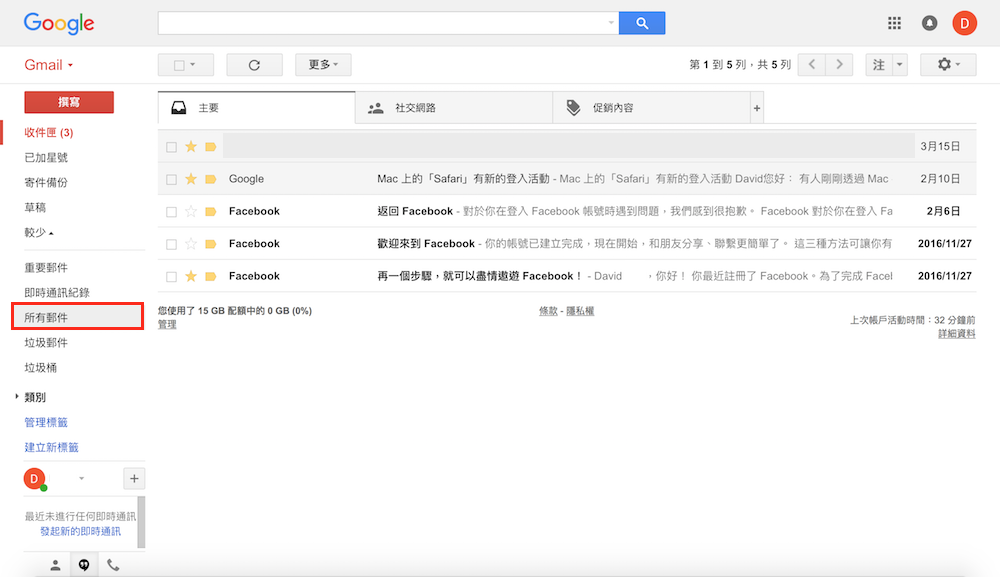Viewport: 1000px width, 577px height.
Task: Open the 詳細資料 link
Action: (x=956, y=334)
